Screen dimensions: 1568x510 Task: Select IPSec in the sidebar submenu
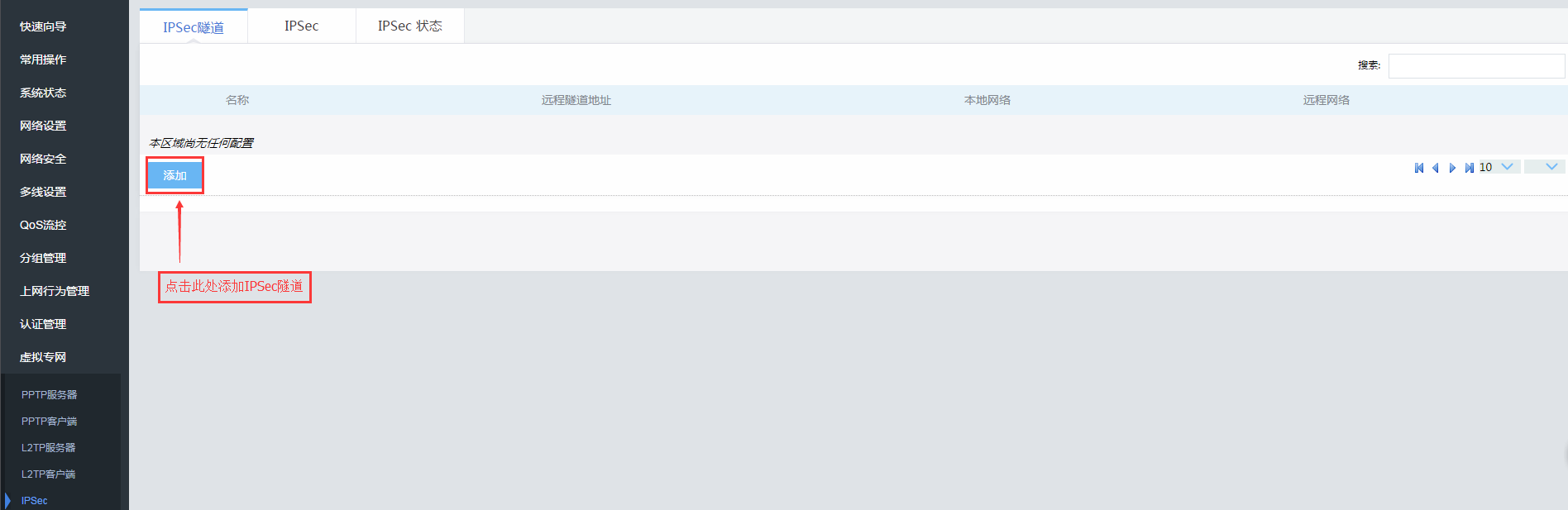click(35, 501)
